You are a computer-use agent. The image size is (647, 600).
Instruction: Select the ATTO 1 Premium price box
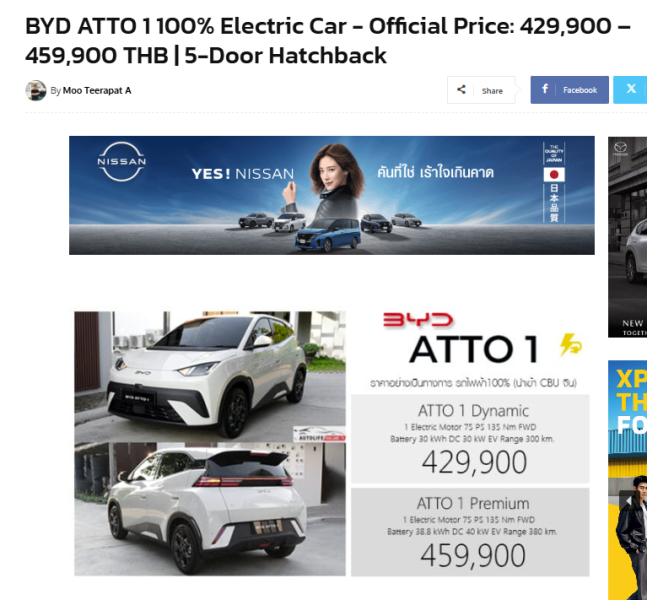tap(470, 532)
